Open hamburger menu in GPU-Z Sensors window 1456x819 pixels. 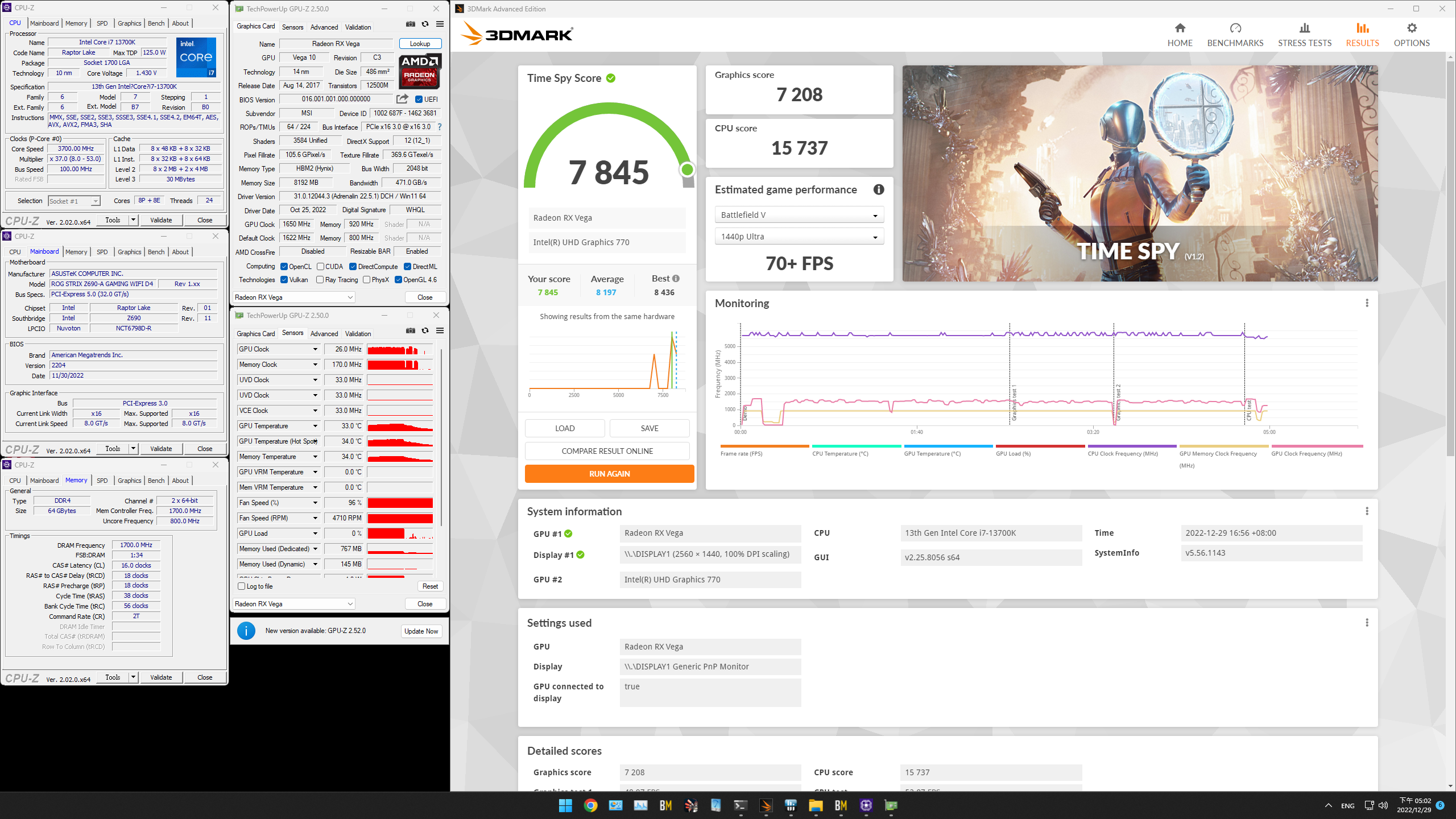440,330
